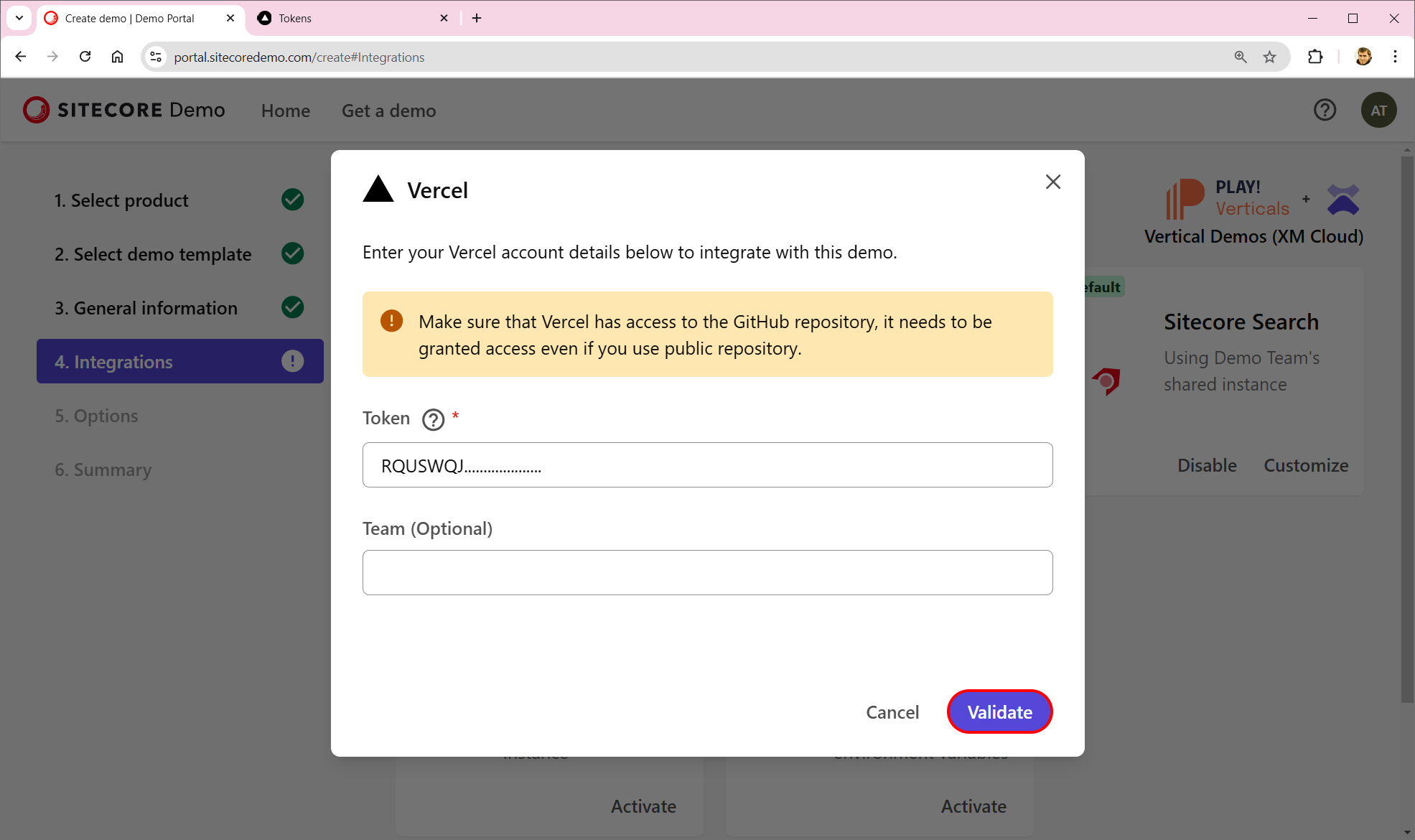Viewport: 1415px width, 840px height.
Task: Focus the Team (Optional) input field
Action: (707, 572)
